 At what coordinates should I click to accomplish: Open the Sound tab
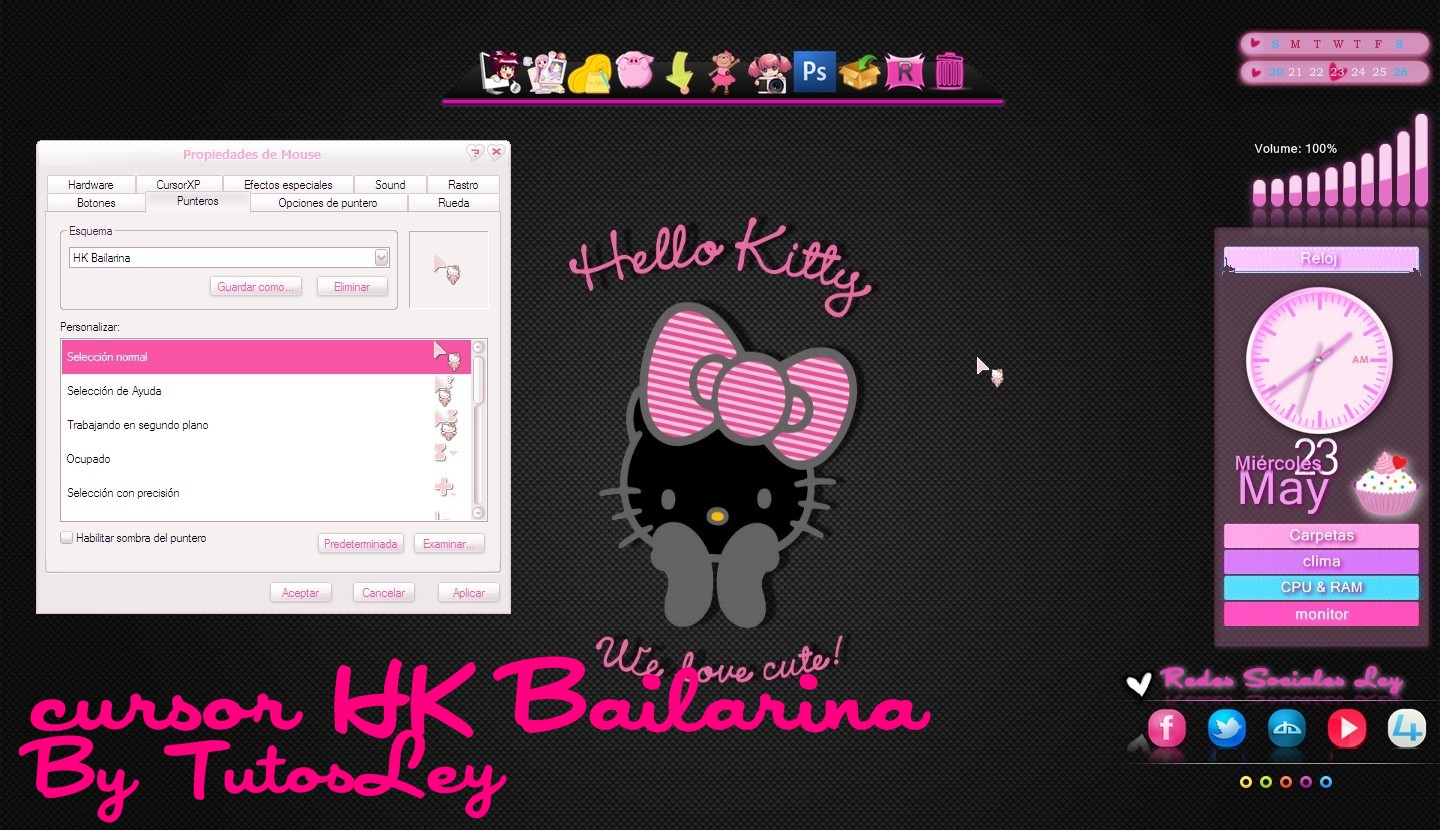pos(390,185)
